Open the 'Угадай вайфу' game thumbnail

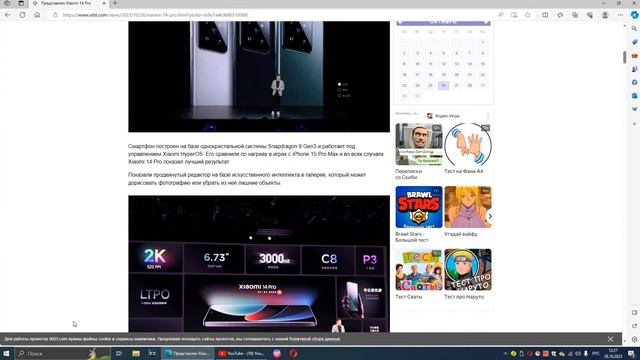pyautogui.click(x=468, y=207)
